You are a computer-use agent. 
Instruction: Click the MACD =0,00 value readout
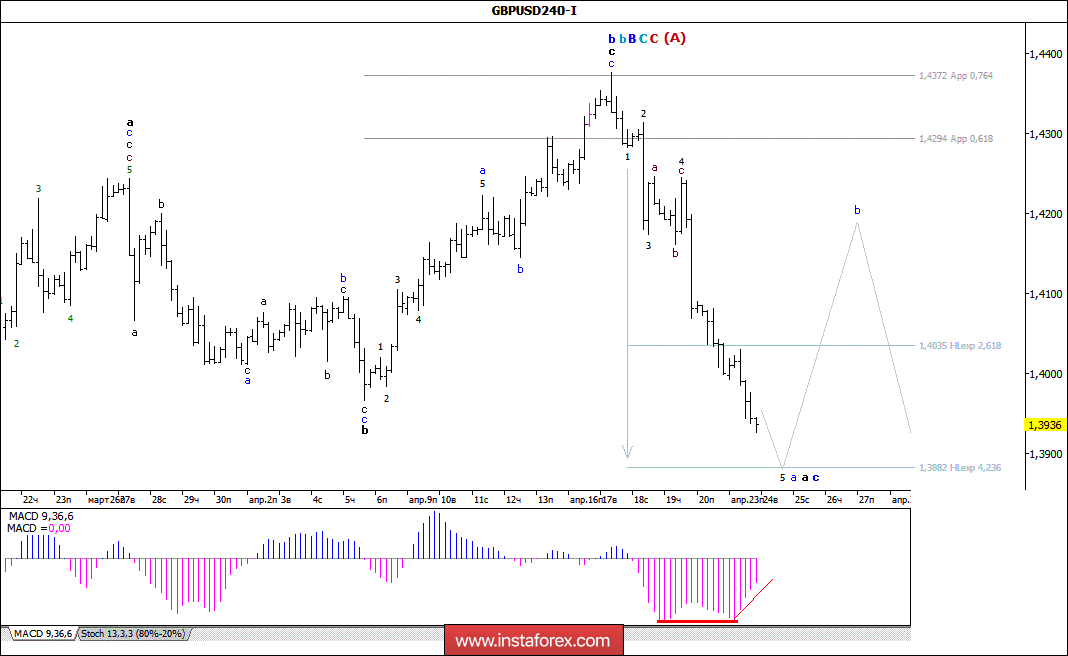(x=39, y=528)
